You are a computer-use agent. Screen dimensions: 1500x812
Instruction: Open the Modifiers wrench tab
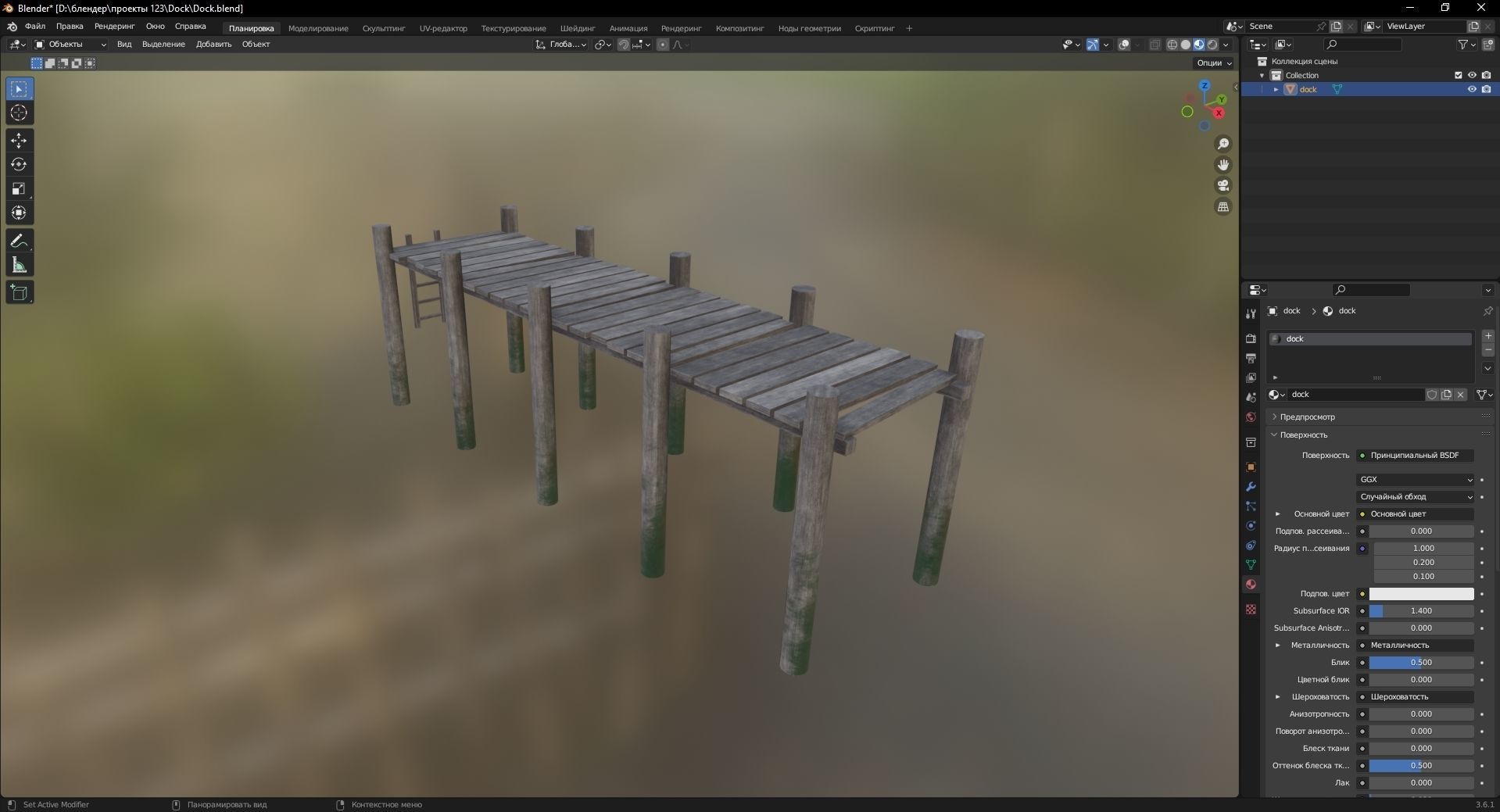click(x=1251, y=487)
